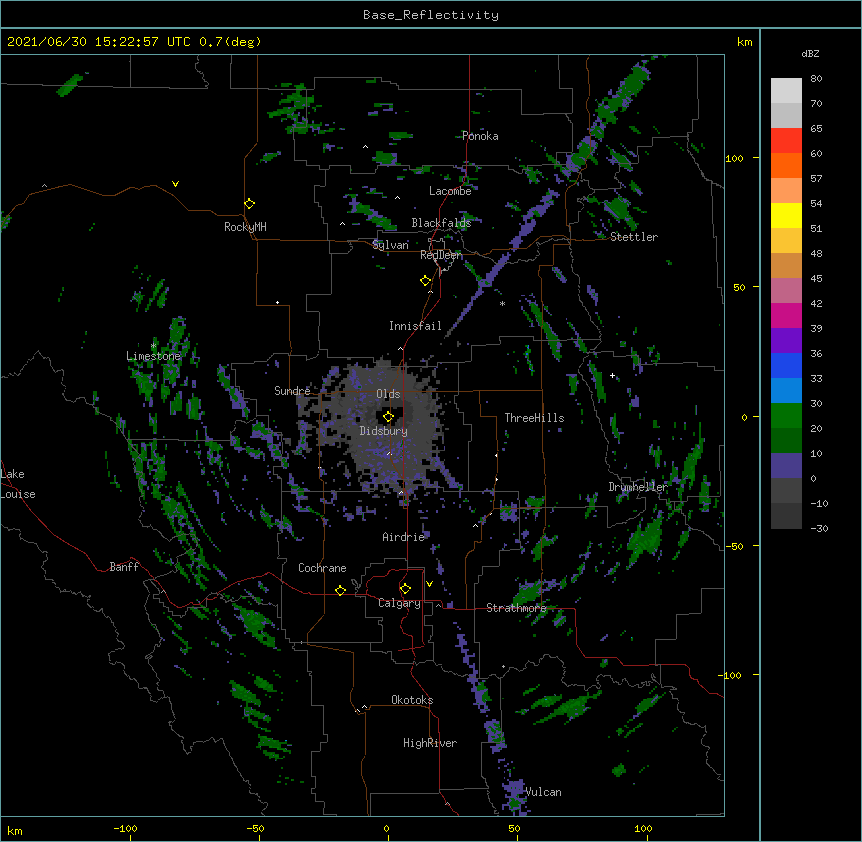Click the -50 tick label on the bottom axis
Image resolution: width=862 pixels, height=842 pixels.
pyautogui.click(x=255, y=828)
